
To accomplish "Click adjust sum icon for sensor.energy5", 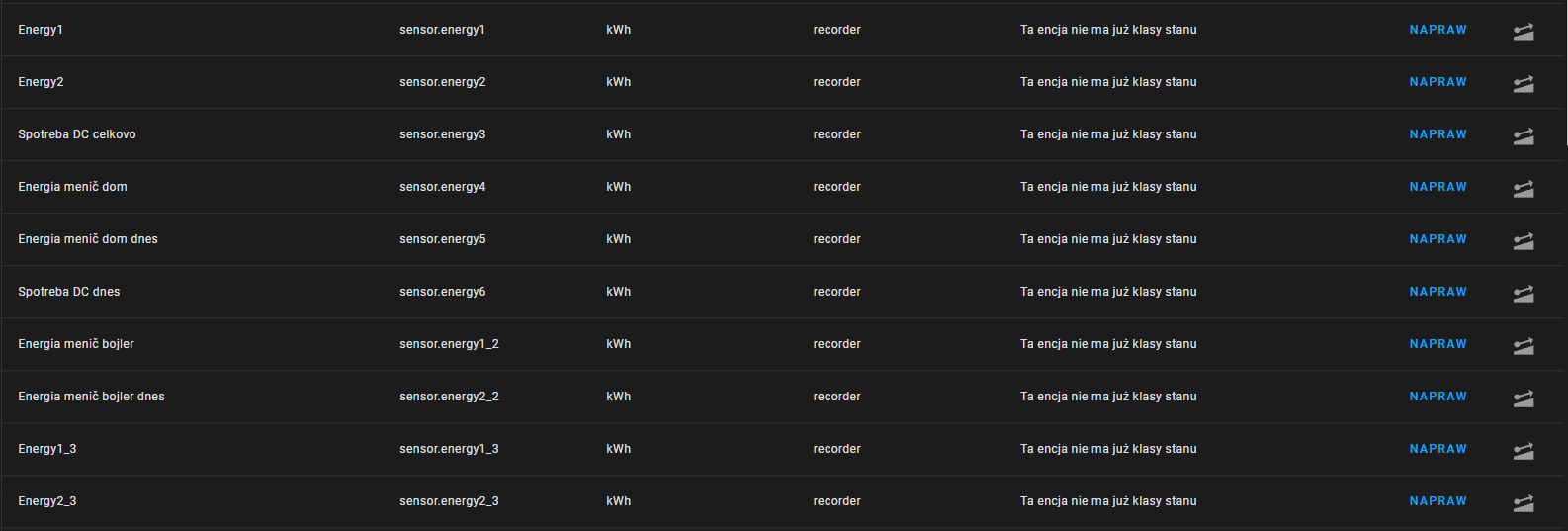I will [1524, 241].
